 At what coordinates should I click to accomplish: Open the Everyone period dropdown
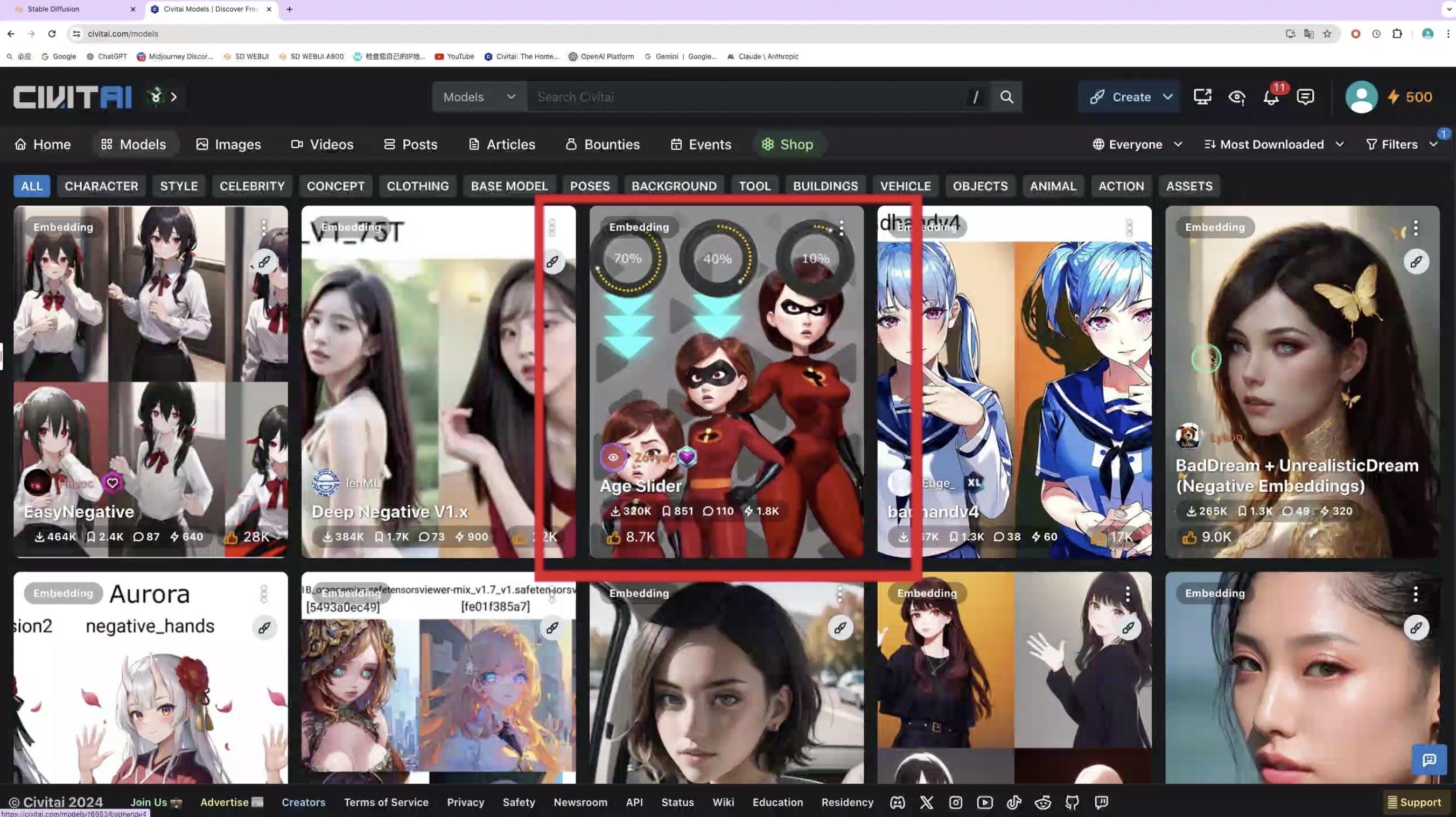click(x=1137, y=145)
